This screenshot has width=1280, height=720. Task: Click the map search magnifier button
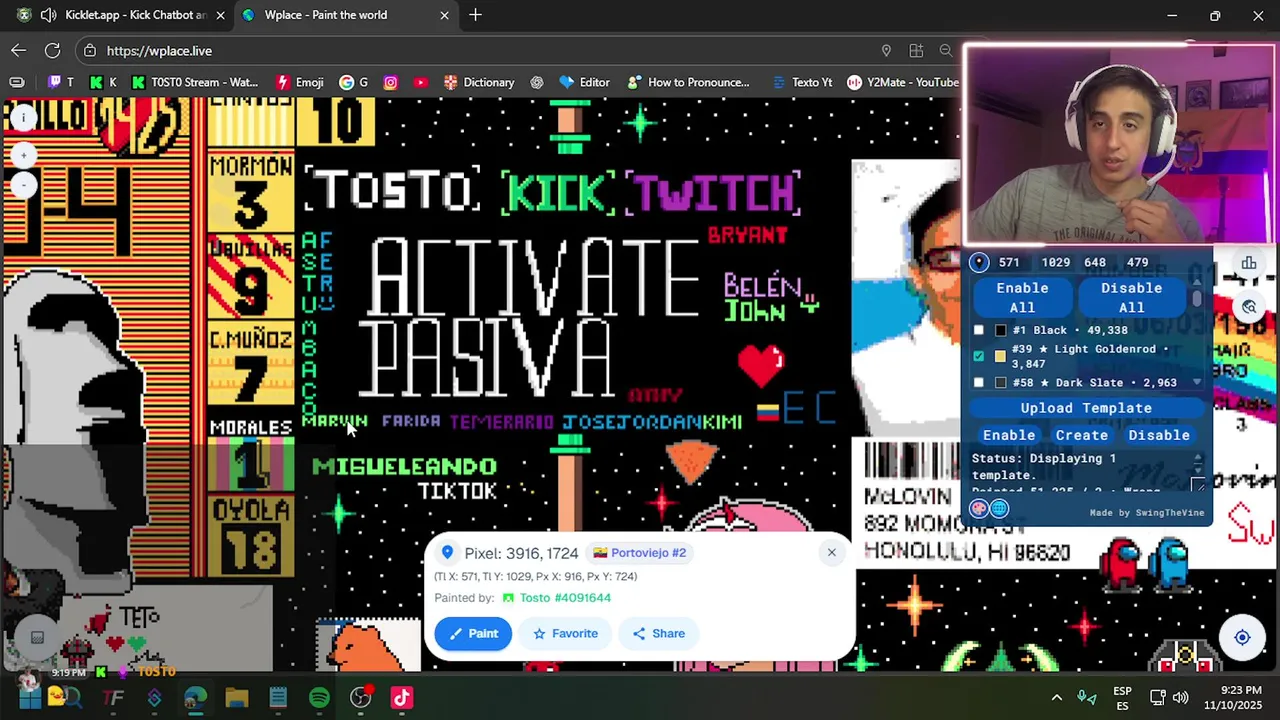point(1249,307)
